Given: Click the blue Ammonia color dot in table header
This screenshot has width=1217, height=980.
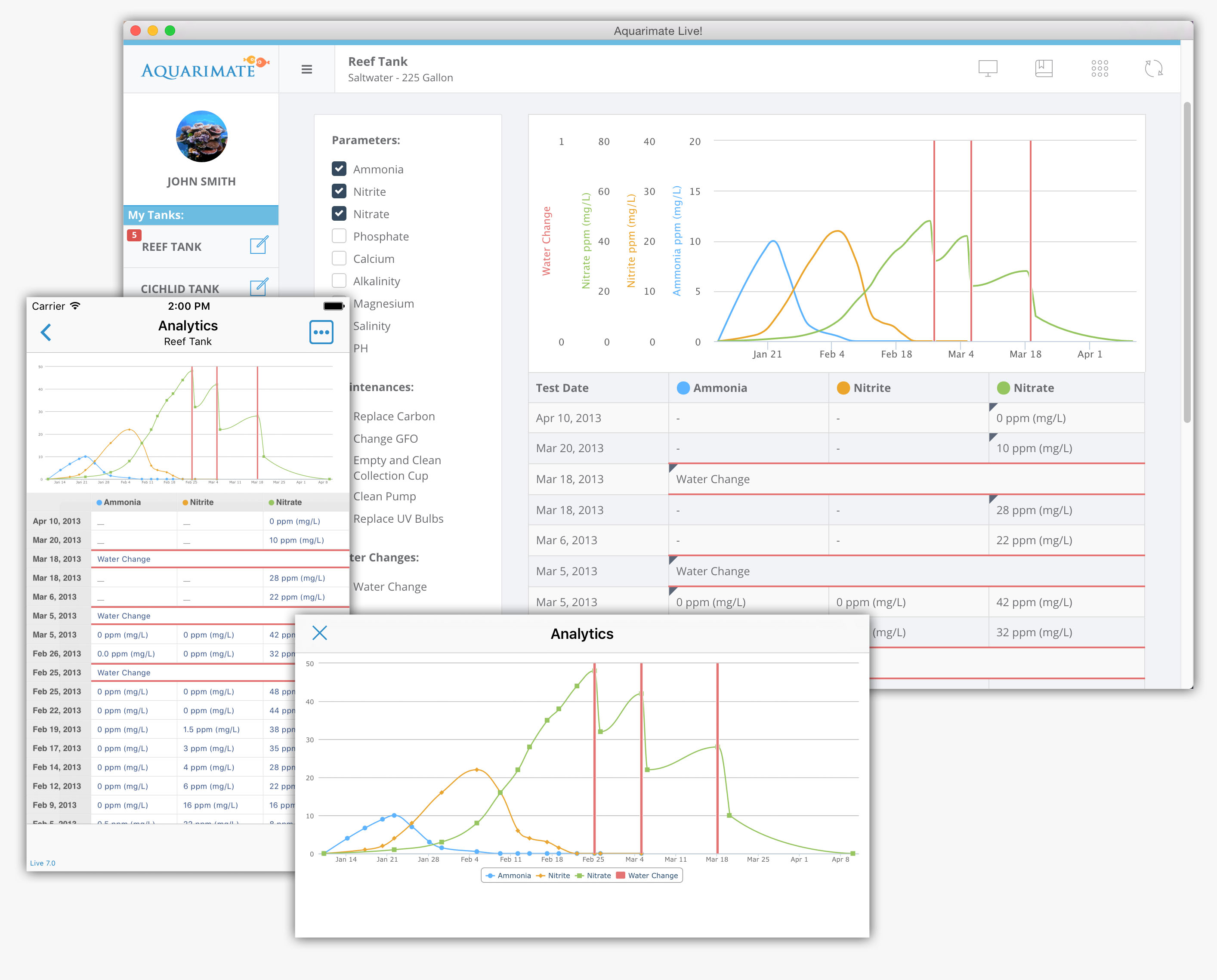Looking at the screenshot, I should click(x=683, y=388).
